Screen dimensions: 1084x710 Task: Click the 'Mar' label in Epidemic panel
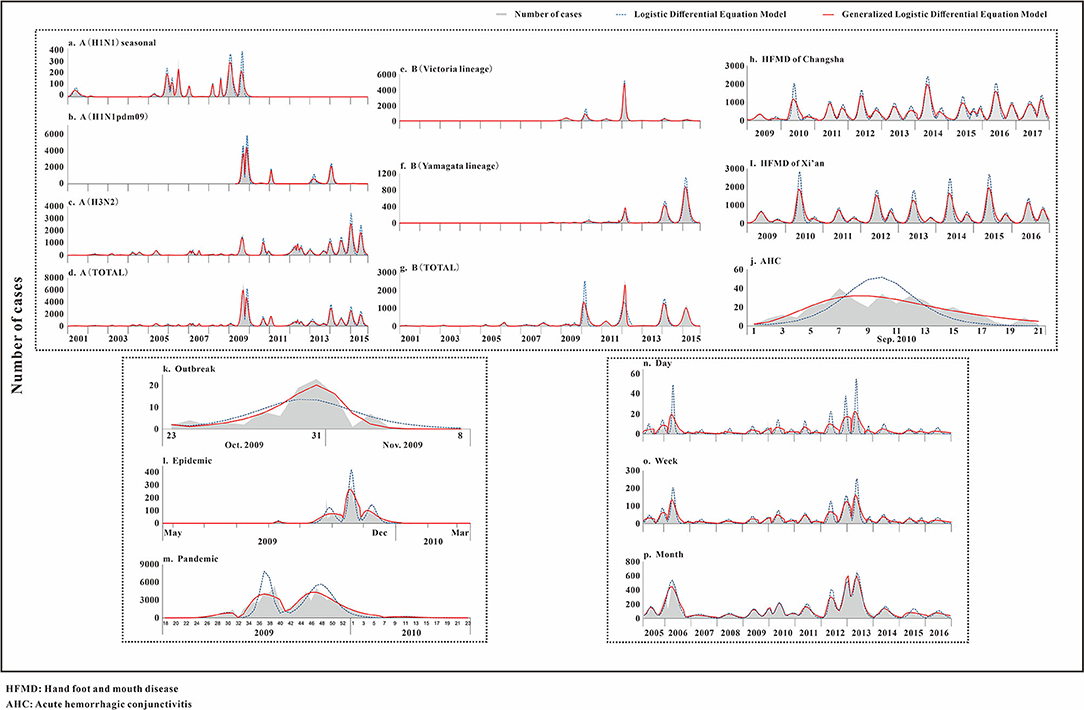point(460,533)
